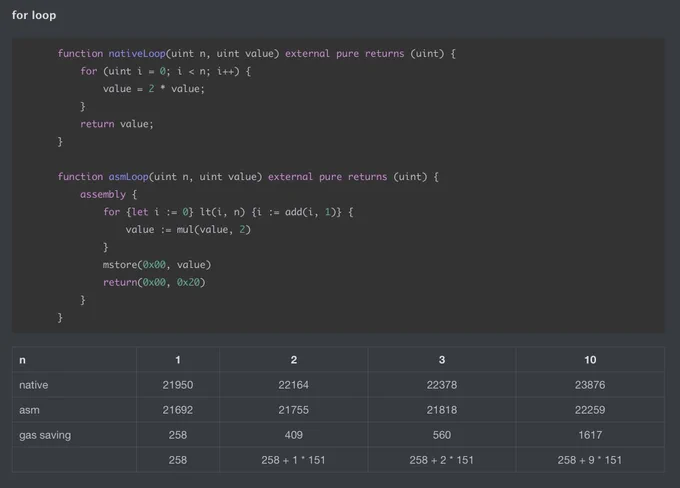Click the gas saving value 1617
The width and height of the screenshot is (680, 488).
point(590,435)
